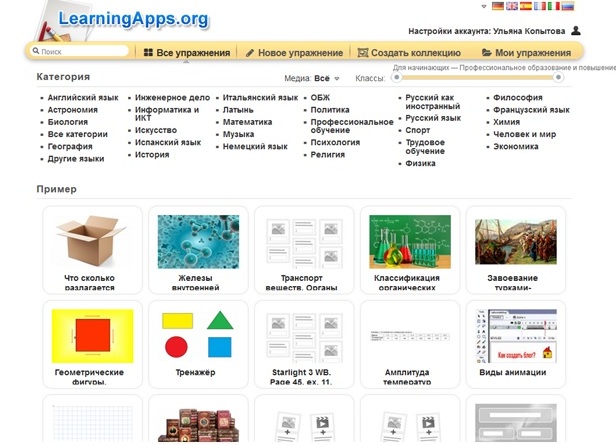This screenshot has width=616, height=445.
Task: Click the LearningApps.org logo
Action: [133, 19]
